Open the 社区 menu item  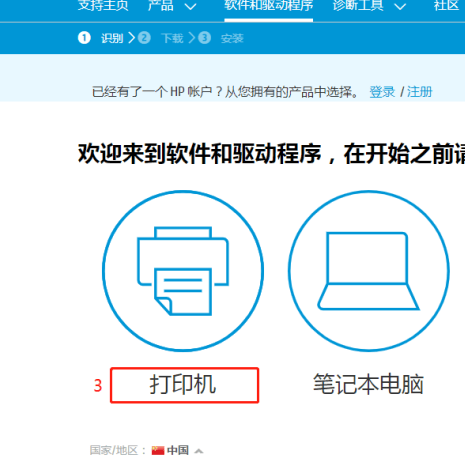[446, 6]
